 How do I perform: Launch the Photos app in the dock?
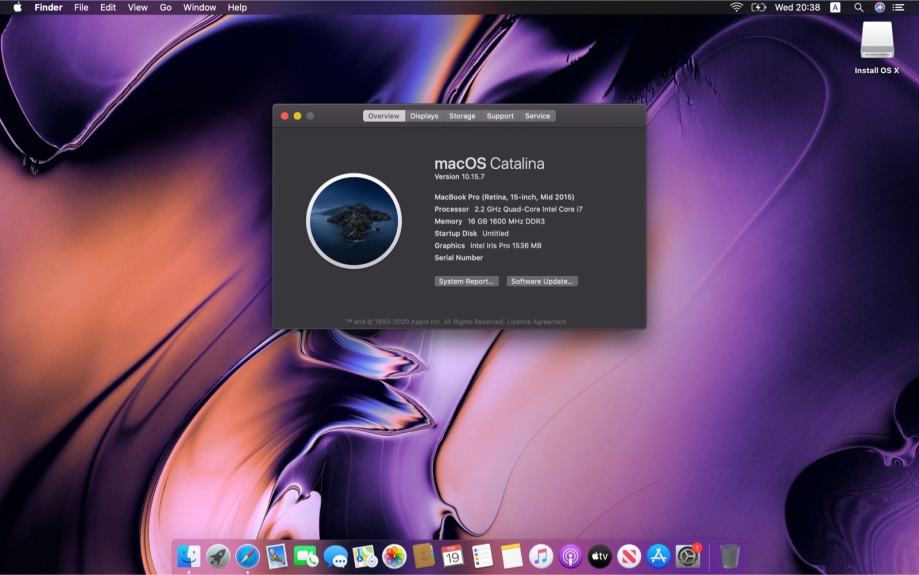pyautogui.click(x=394, y=556)
